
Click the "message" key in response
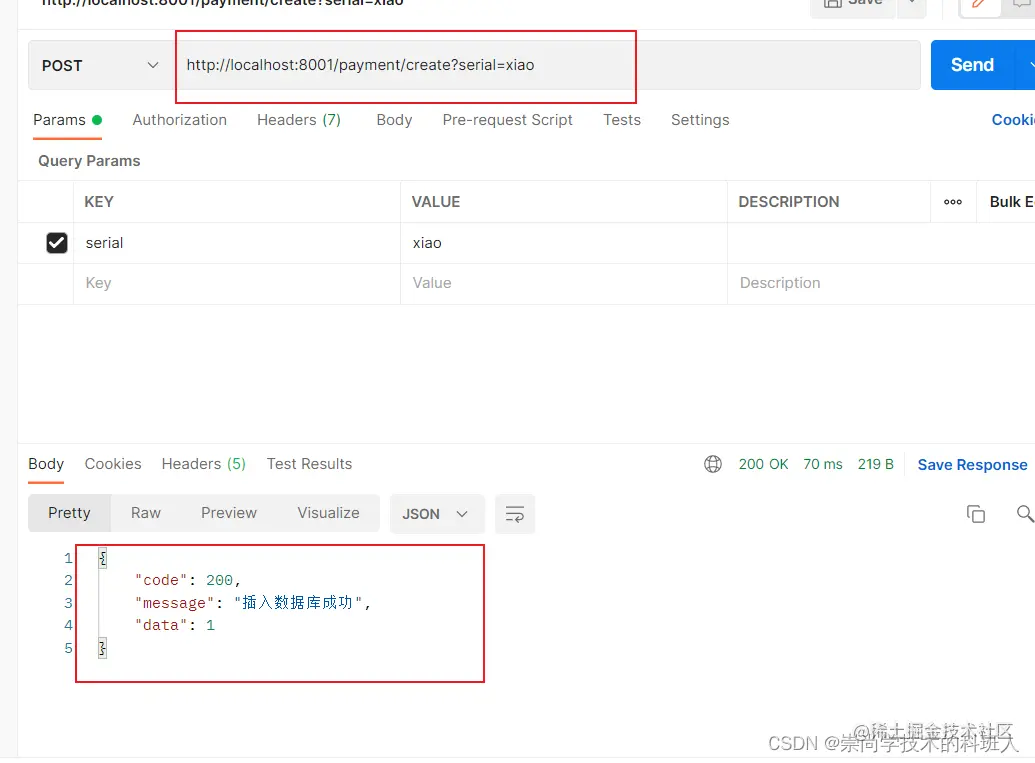pos(174,603)
